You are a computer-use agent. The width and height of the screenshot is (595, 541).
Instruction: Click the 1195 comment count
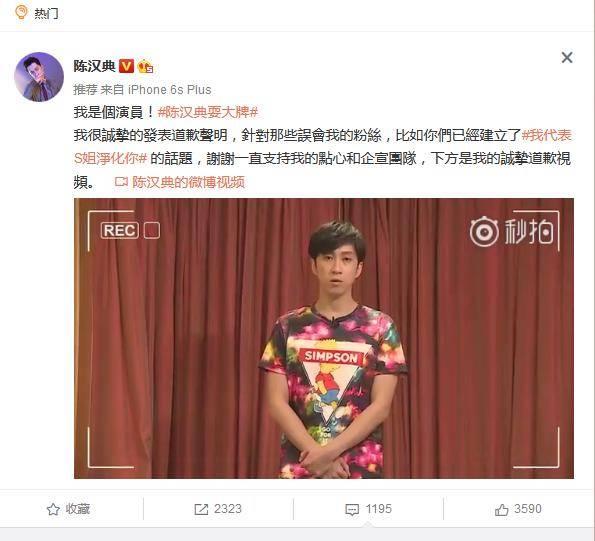(378, 509)
